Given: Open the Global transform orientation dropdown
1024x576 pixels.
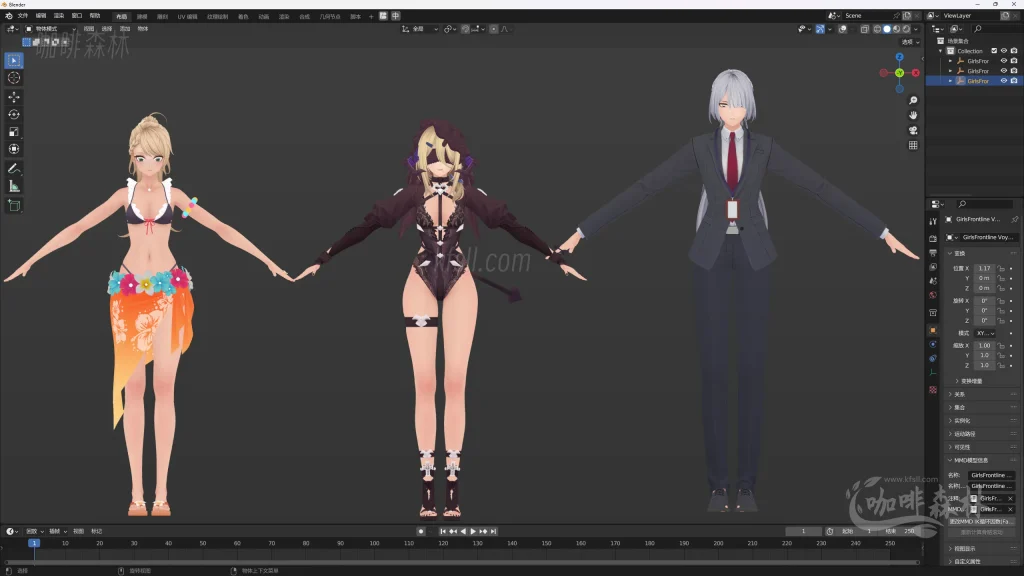Looking at the screenshot, I should point(420,29).
